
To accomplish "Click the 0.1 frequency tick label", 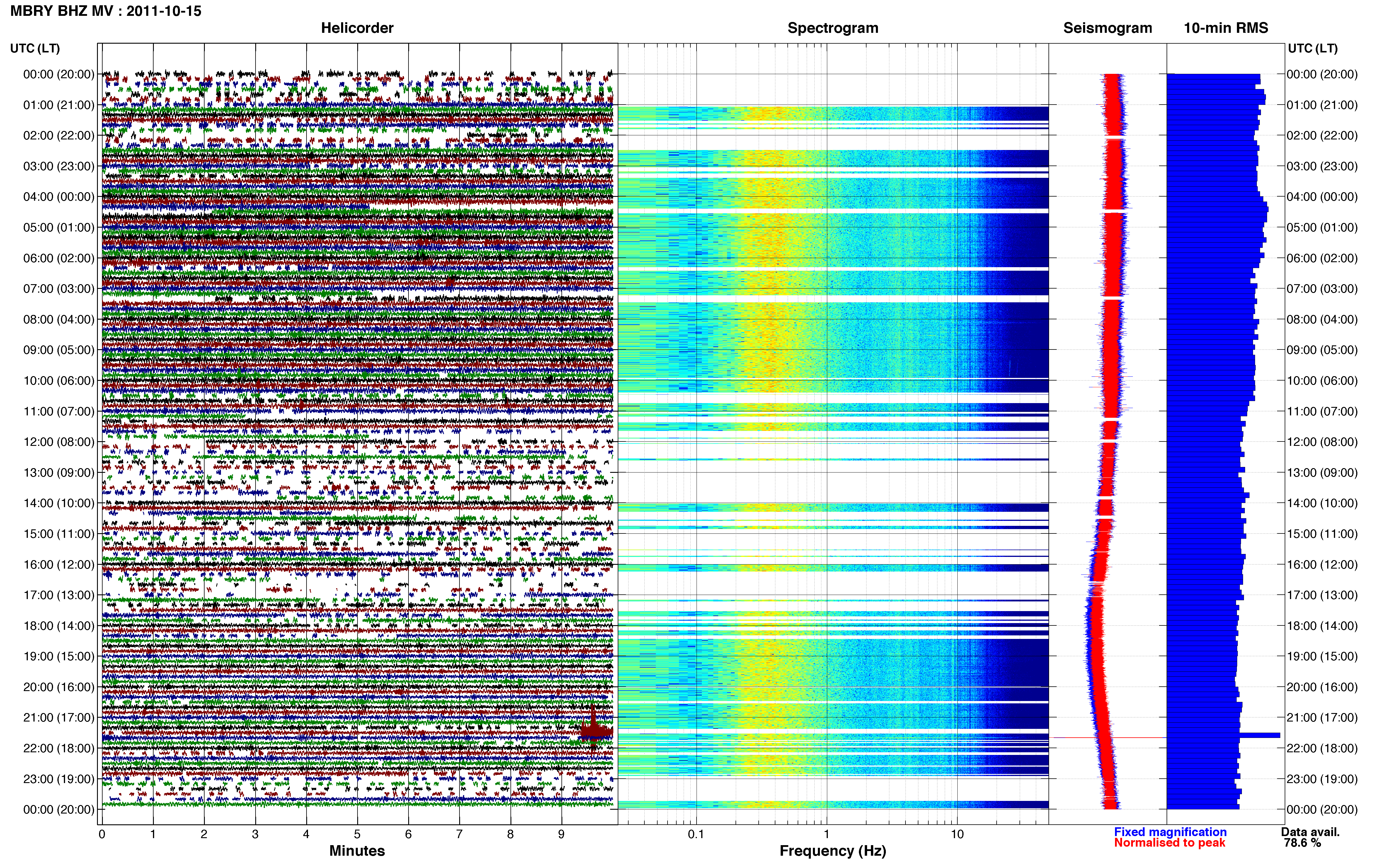I will tap(696, 834).
